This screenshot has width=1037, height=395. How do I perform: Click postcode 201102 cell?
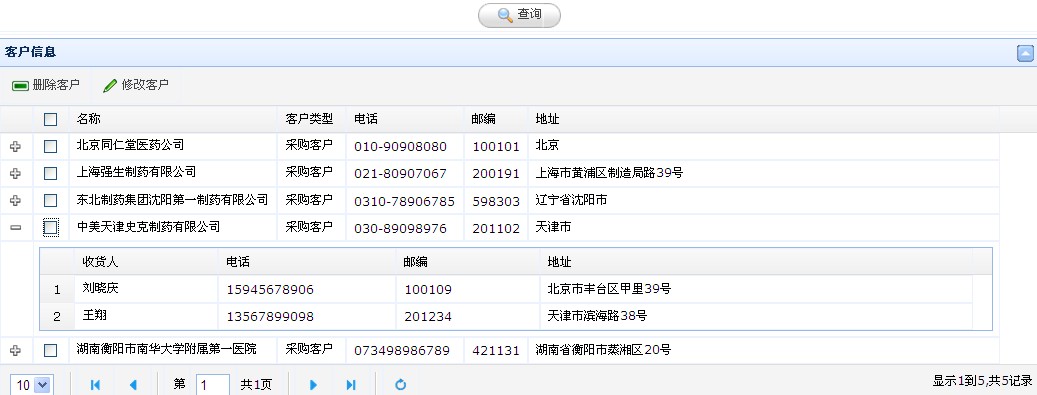coord(496,228)
